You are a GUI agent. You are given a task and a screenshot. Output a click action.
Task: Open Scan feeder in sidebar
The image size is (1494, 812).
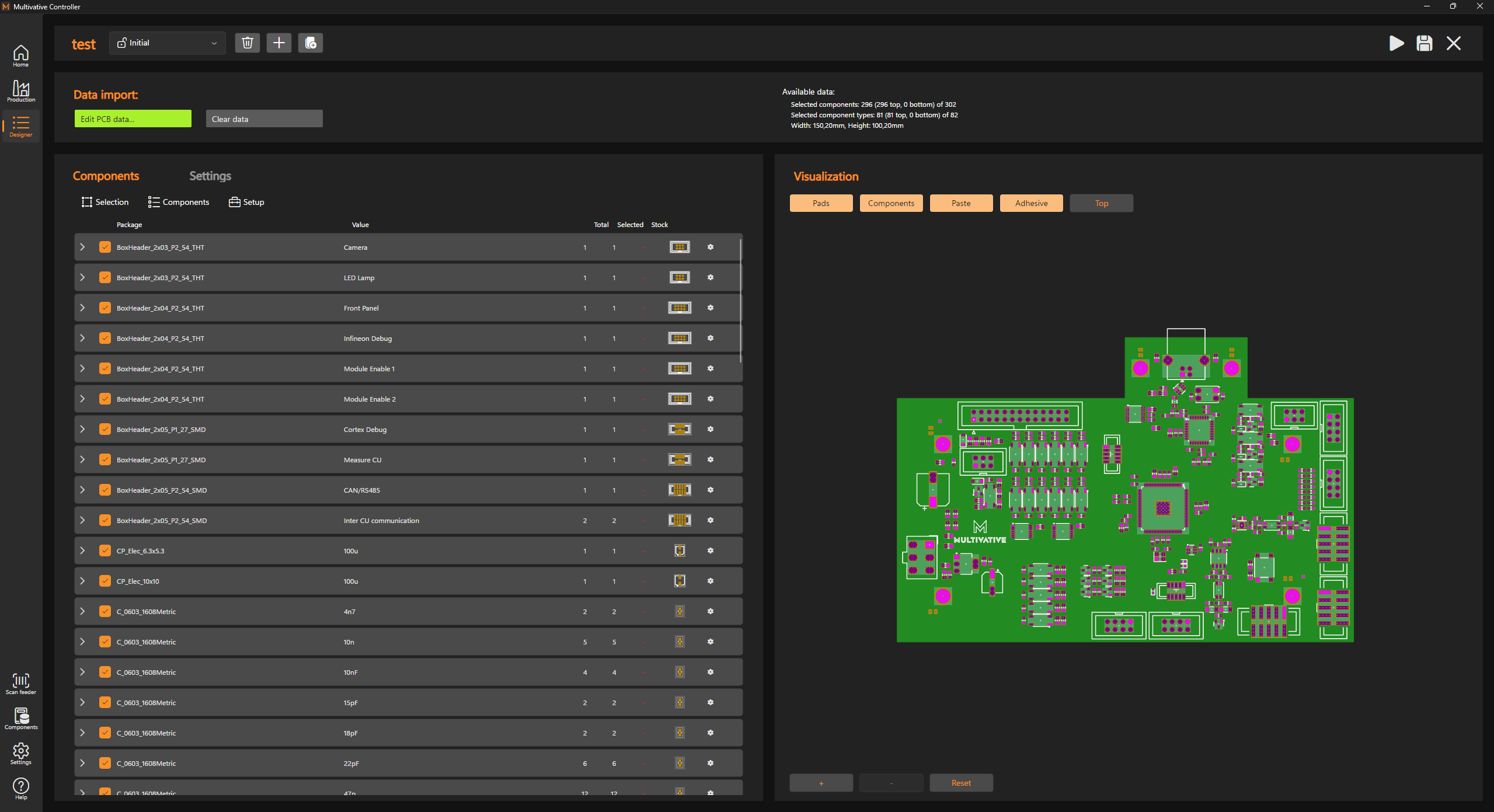pyautogui.click(x=21, y=684)
